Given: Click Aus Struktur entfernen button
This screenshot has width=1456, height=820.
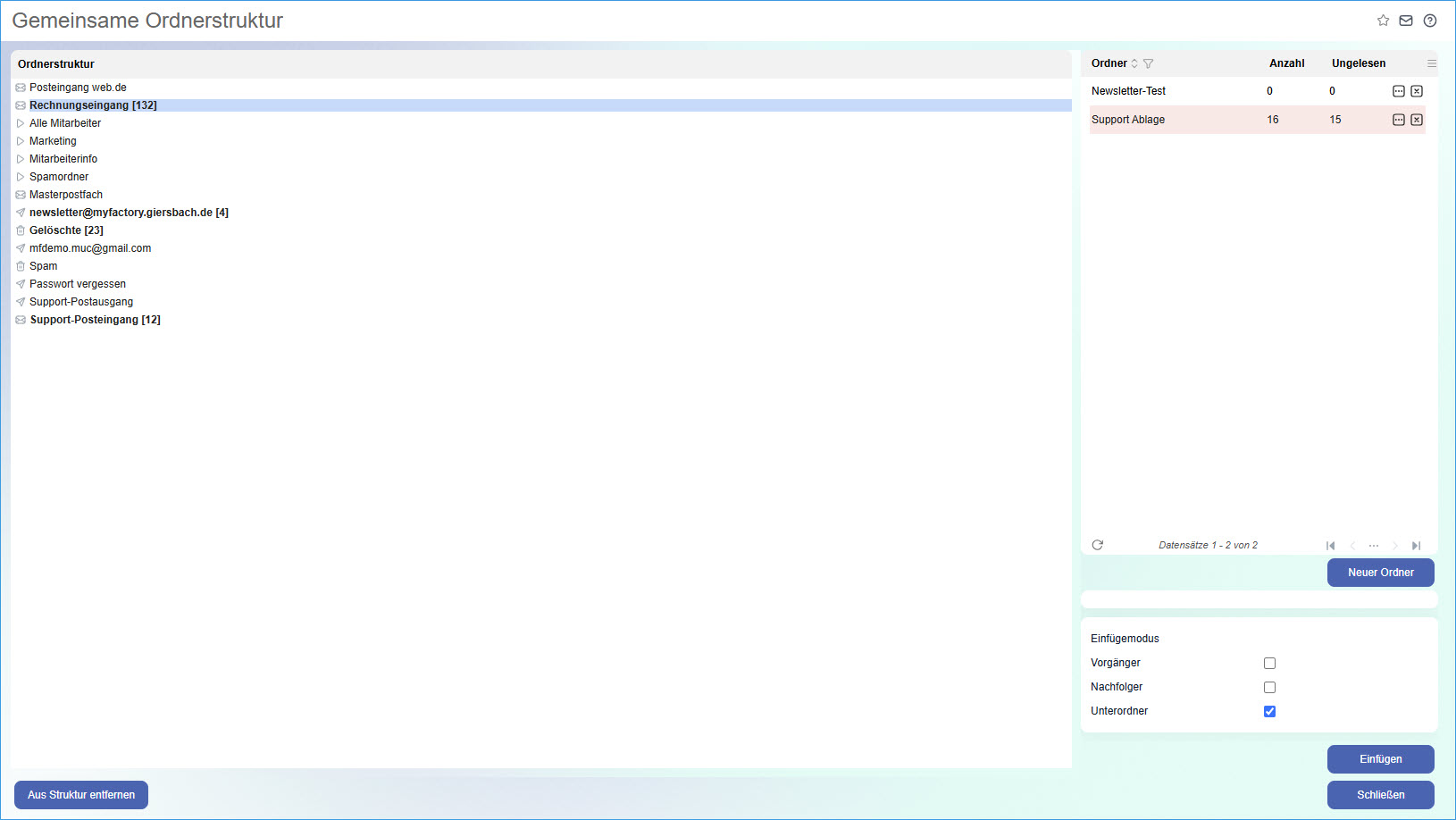Looking at the screenshot, I should [81, 795].
